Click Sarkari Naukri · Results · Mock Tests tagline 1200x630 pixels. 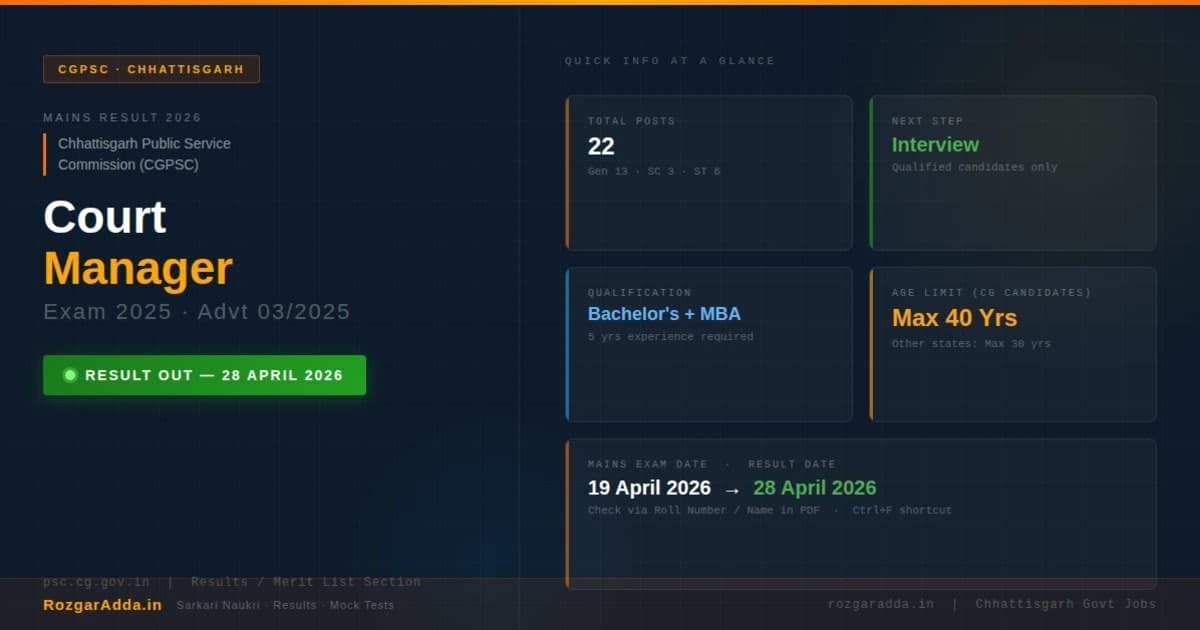285,605
